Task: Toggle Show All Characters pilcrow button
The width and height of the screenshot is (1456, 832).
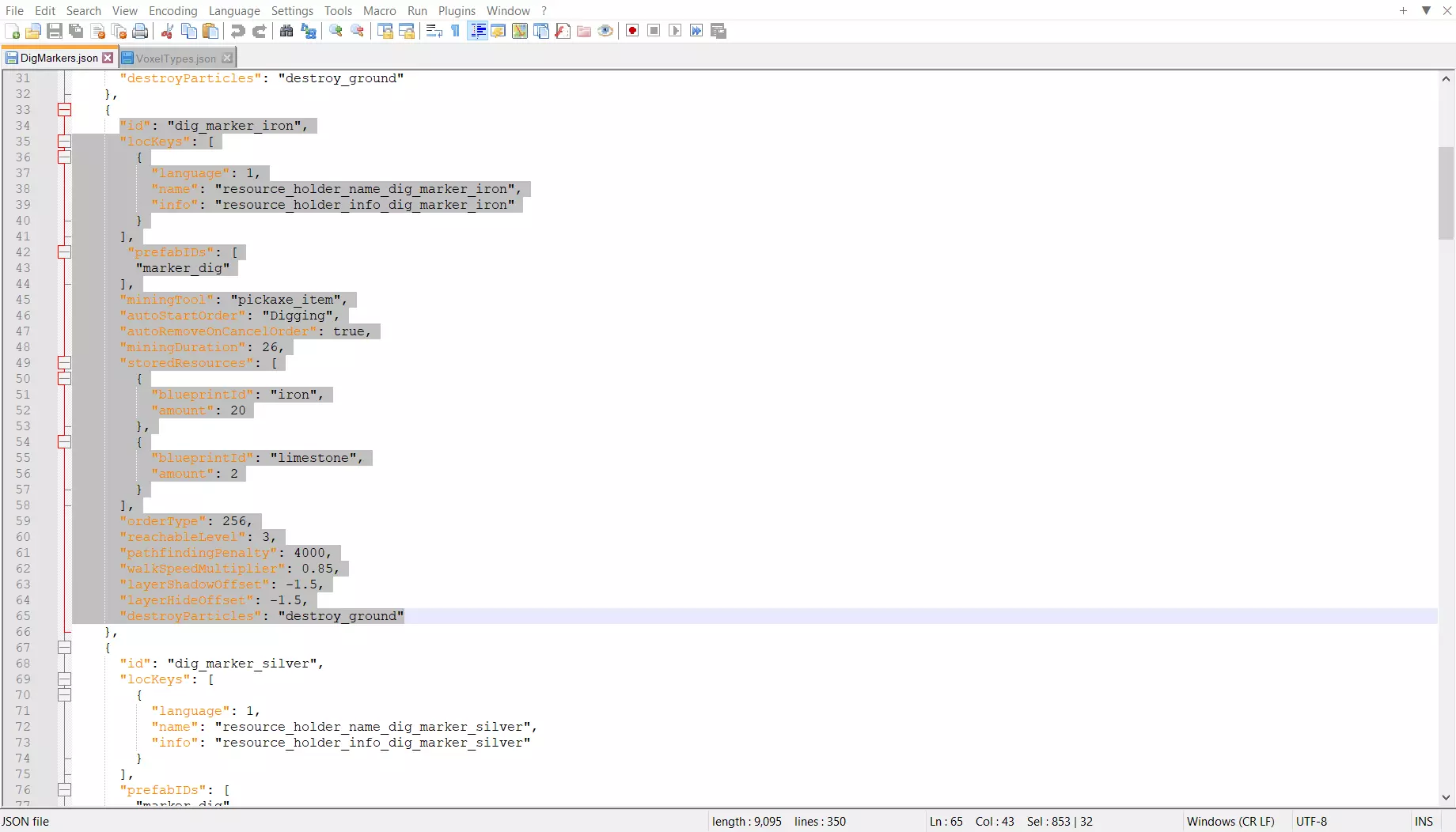Action: coord(456,31)
